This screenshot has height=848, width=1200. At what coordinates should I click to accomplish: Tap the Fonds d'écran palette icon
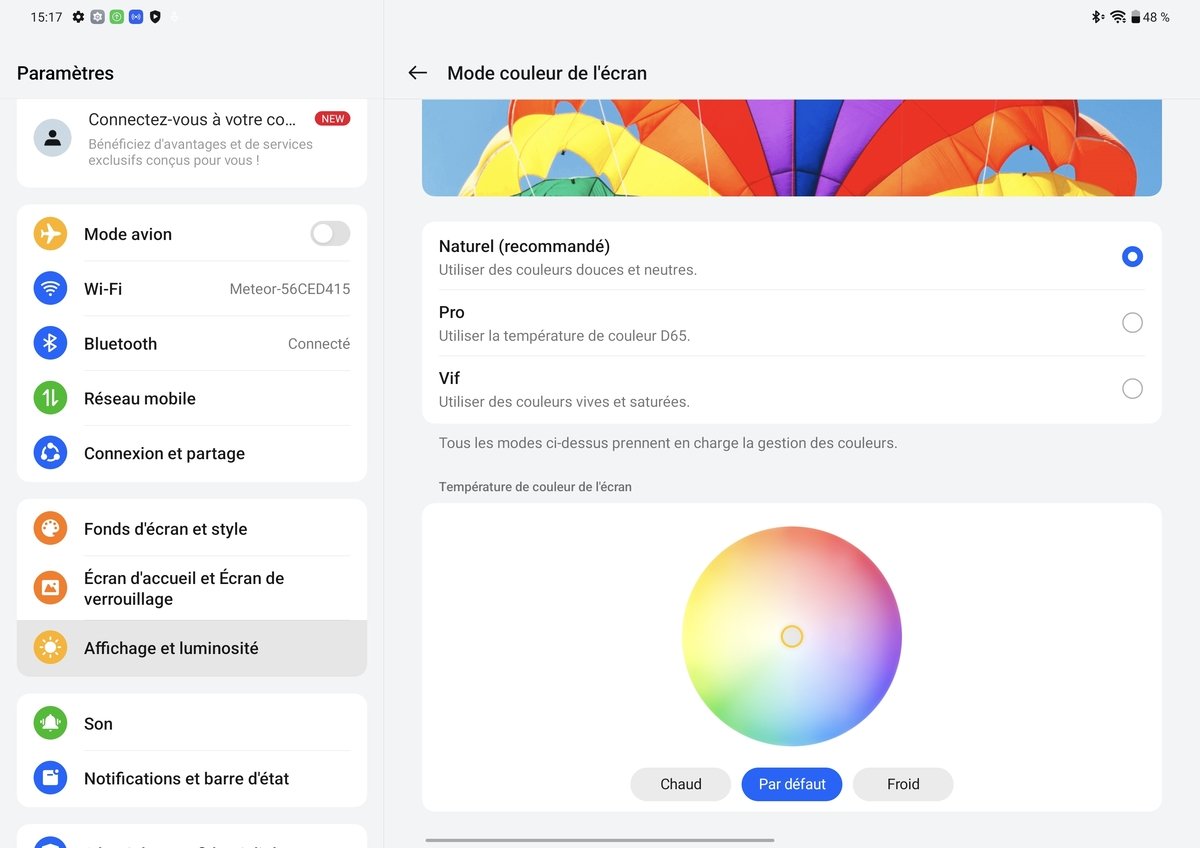point(50,529)
